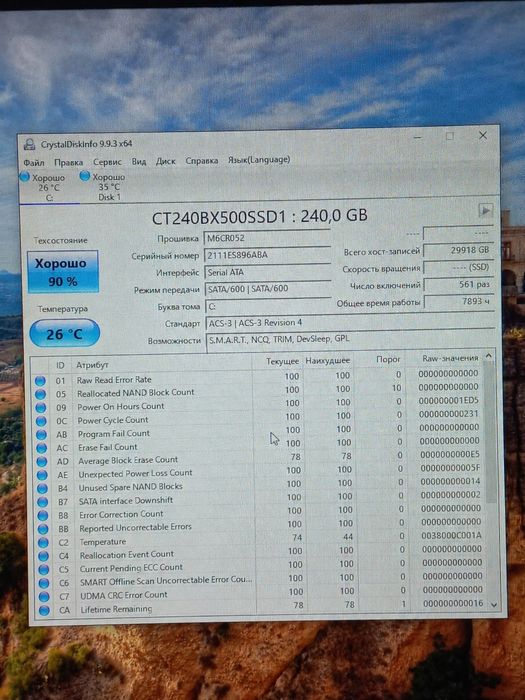Click the status icon for Temperature attribute row
The height and width of the screenshot is (700, 525).
pyautogui.click(x=43, y=542)
